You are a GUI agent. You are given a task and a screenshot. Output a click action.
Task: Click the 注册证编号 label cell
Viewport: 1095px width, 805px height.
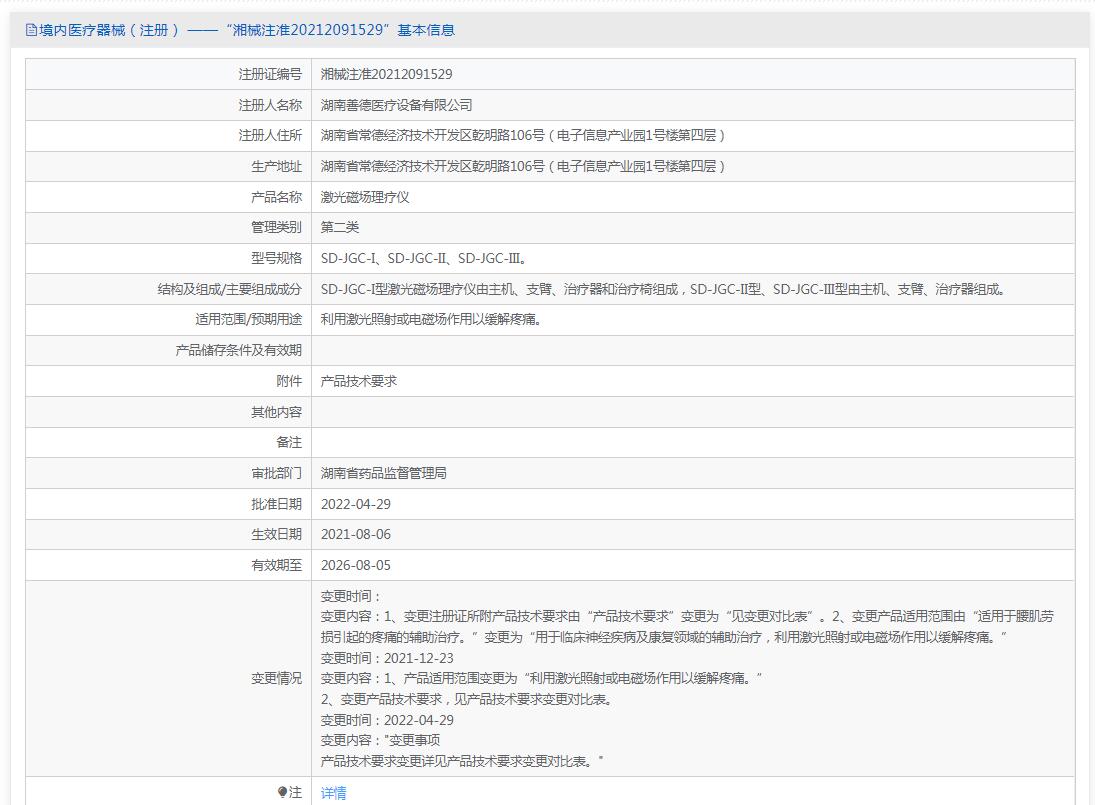point(168,74)
